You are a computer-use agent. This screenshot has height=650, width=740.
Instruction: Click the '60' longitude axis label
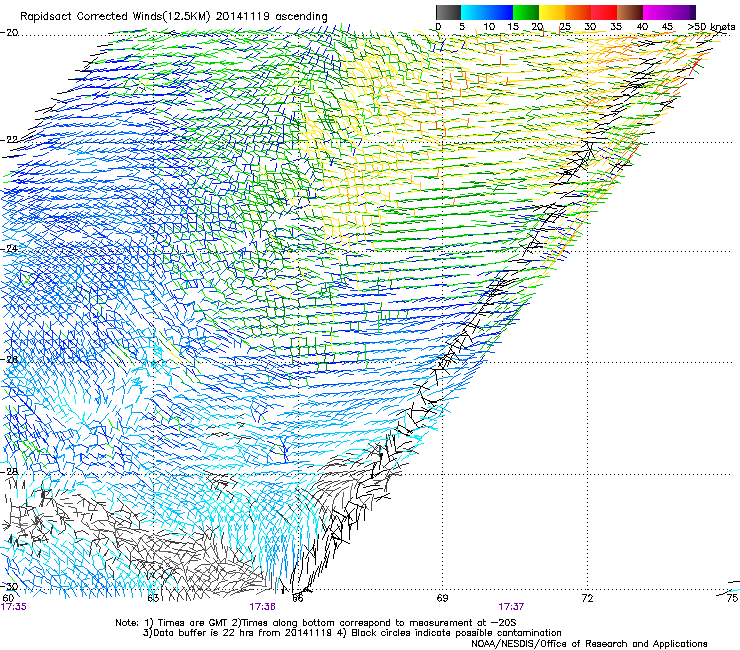[x=8, y=598]
